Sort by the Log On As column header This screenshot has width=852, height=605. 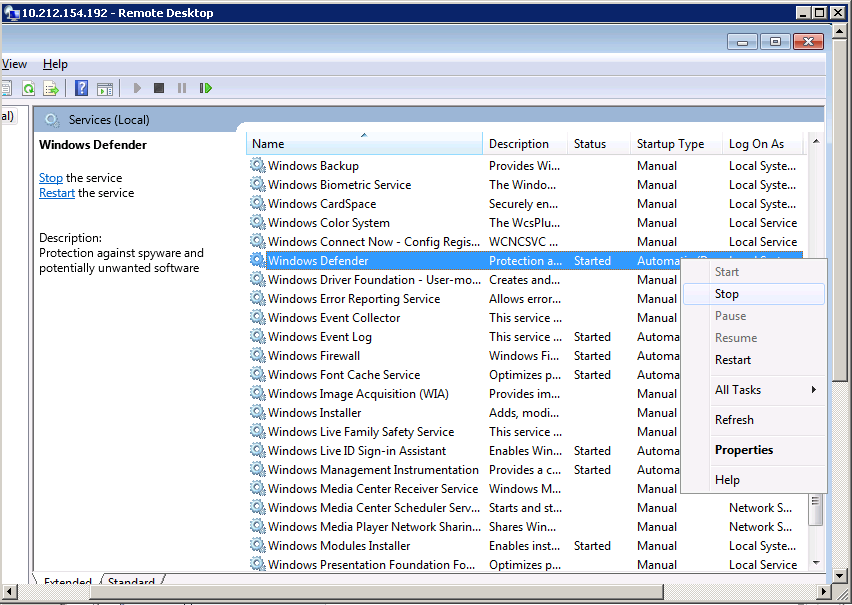(x=762, y=144)
